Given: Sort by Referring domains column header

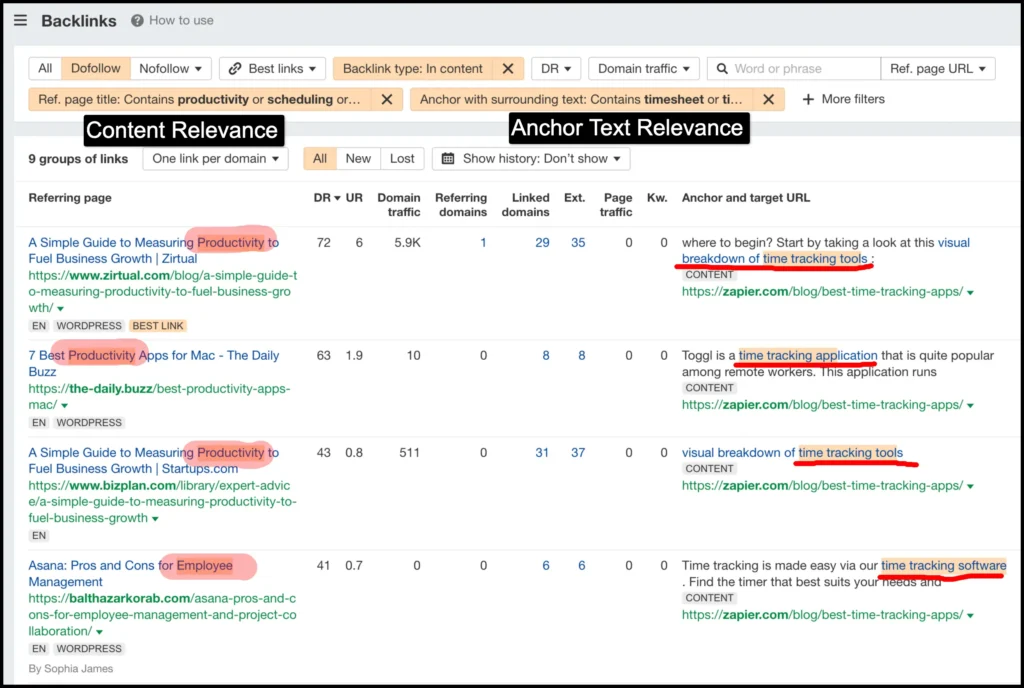Looking at the screenshot, I should [x=461, y=204].
